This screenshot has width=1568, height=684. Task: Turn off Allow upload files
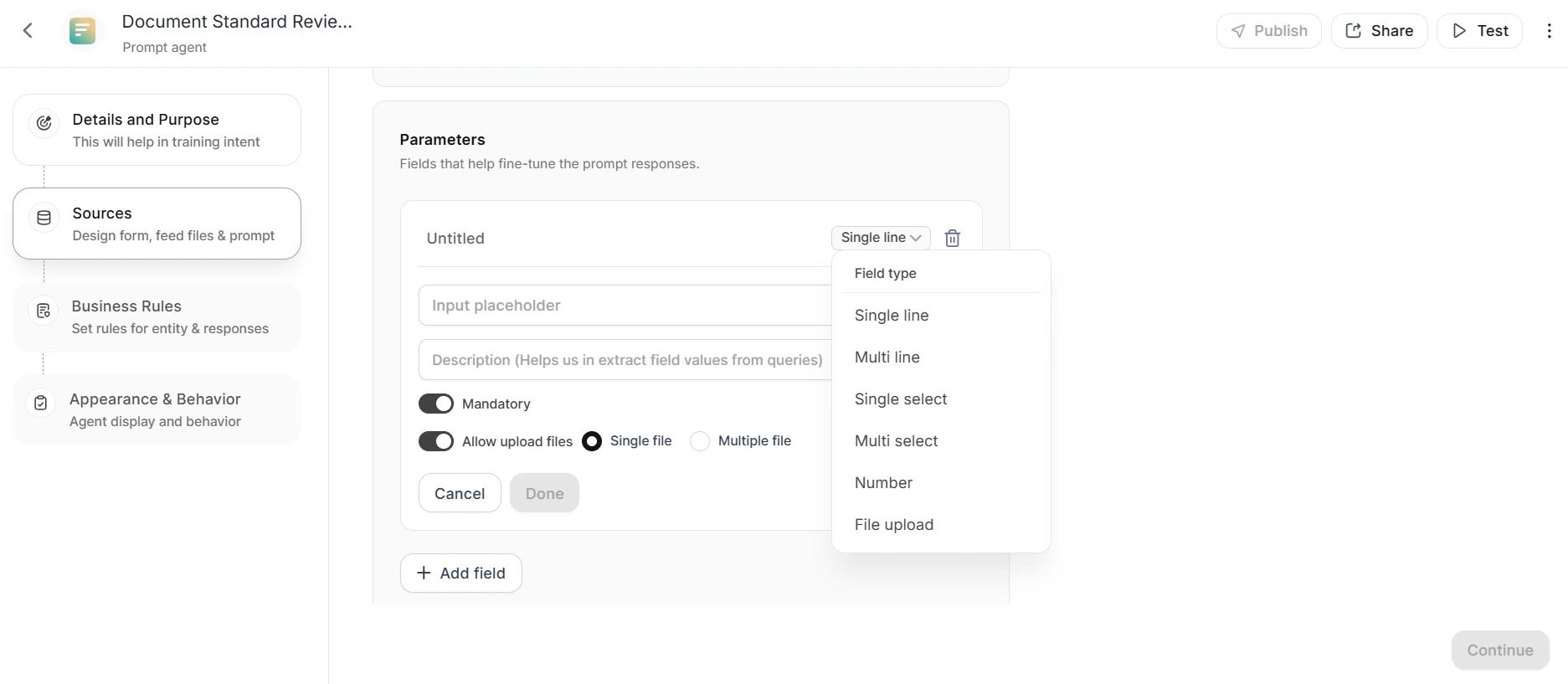pyautogui.click(x=435, y=440)
